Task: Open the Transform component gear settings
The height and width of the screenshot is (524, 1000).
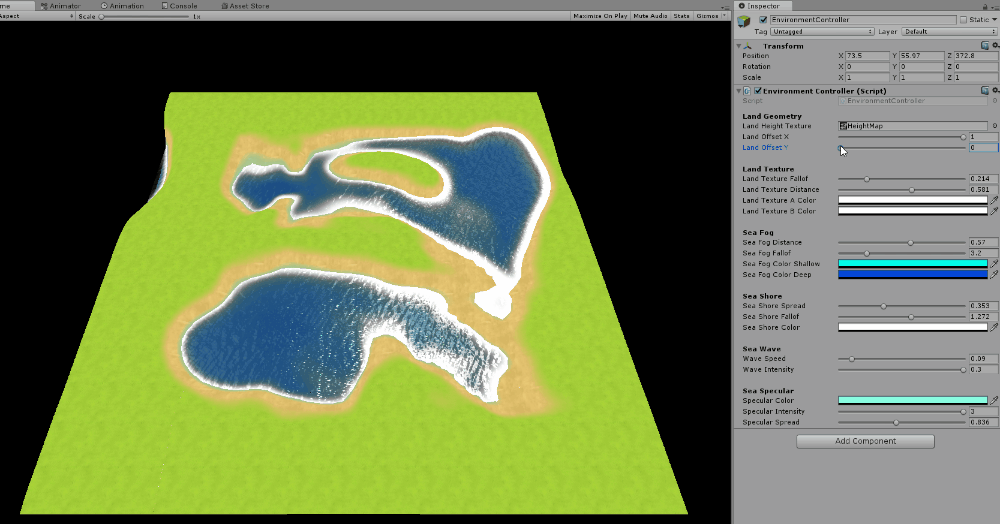Action: (995, 46)
